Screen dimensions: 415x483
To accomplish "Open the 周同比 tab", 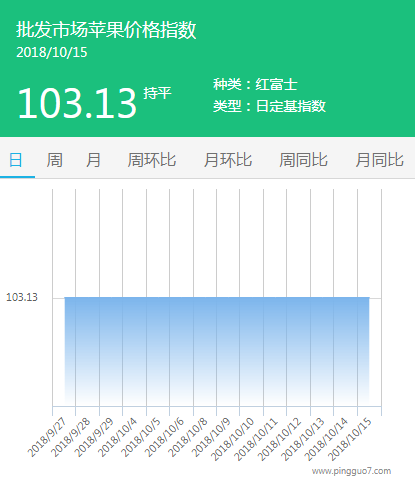I will tap(303, 160).
